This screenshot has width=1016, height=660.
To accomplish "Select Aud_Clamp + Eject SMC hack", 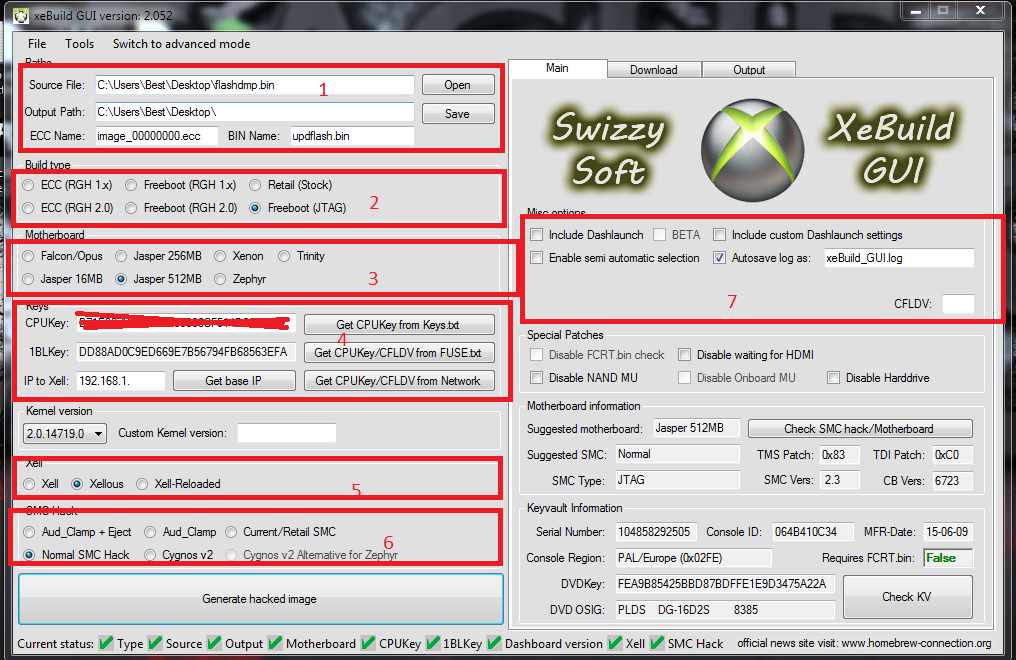I will coord(77,532).
